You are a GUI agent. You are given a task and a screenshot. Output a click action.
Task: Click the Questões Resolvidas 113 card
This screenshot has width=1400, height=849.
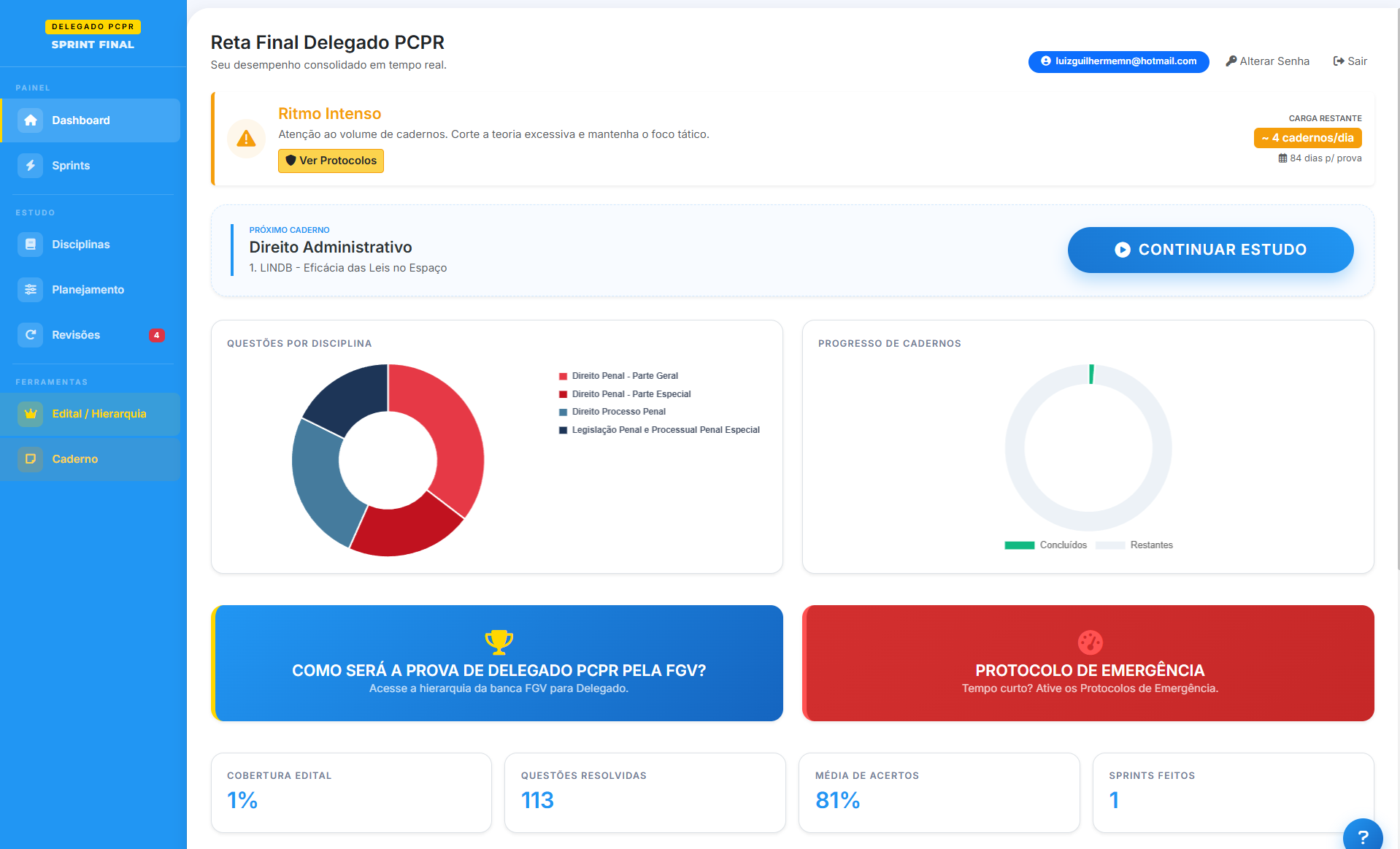point(645,793)
